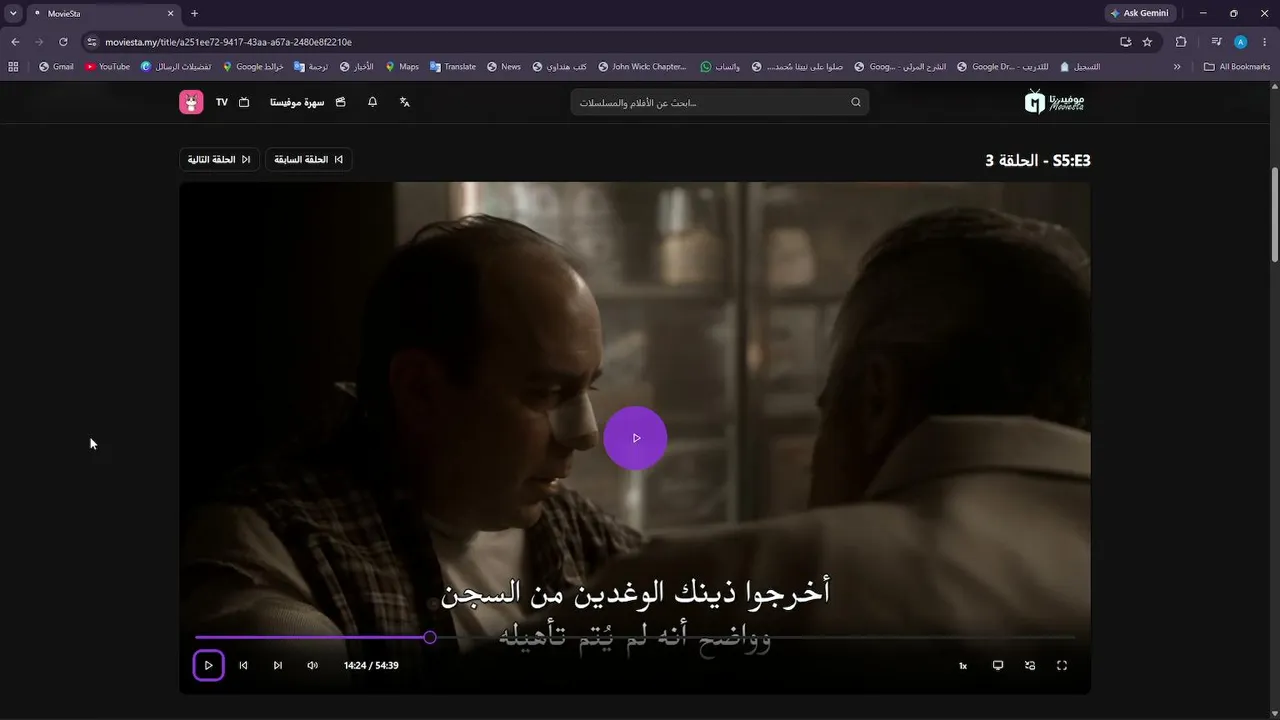The height and width of the screenshot is (720, 1280).
Task: Open the browser extensions menu
Action: [x=1181, y=42]
